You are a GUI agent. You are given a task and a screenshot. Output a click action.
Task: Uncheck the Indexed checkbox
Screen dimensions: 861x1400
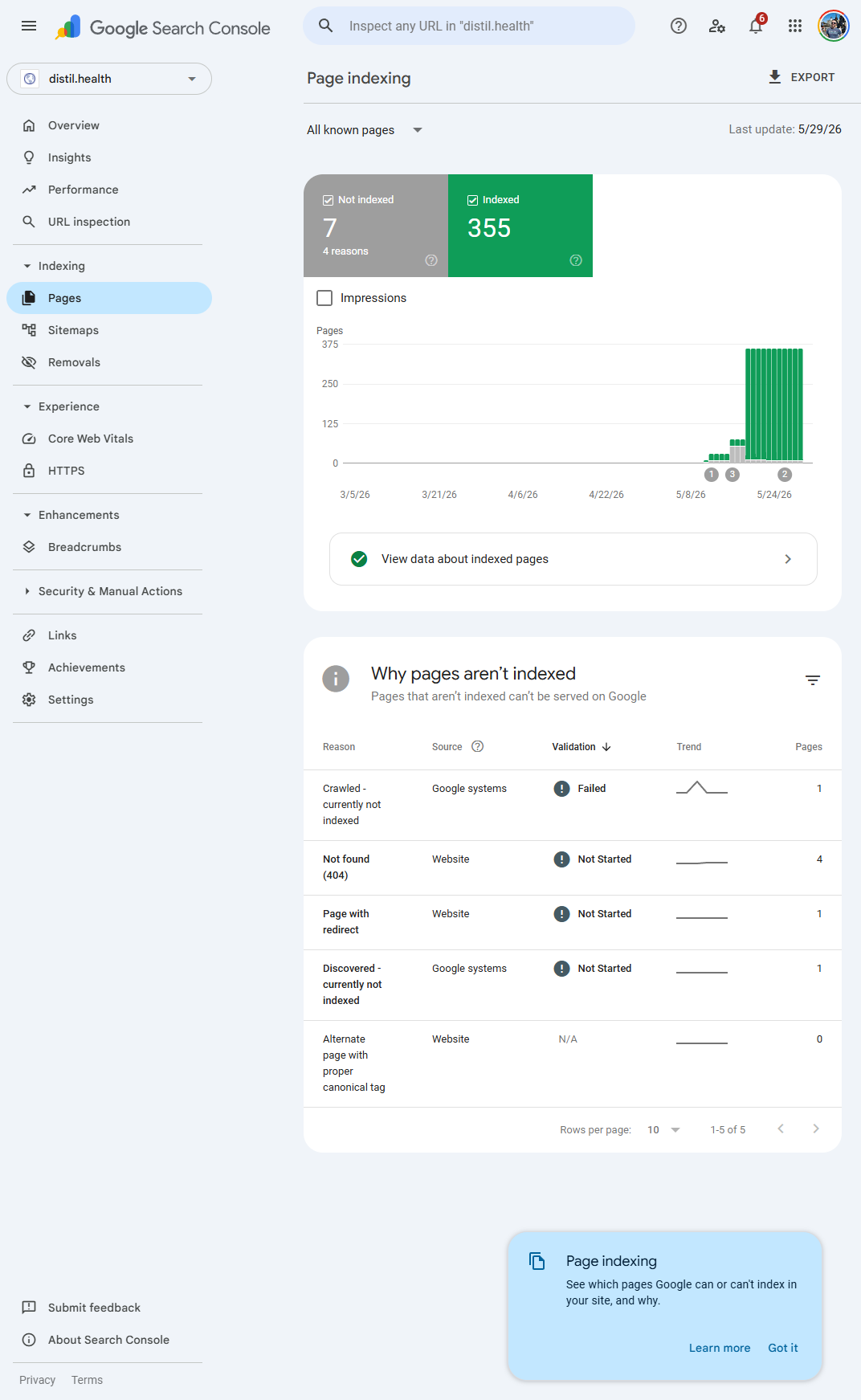coord(472,200)
